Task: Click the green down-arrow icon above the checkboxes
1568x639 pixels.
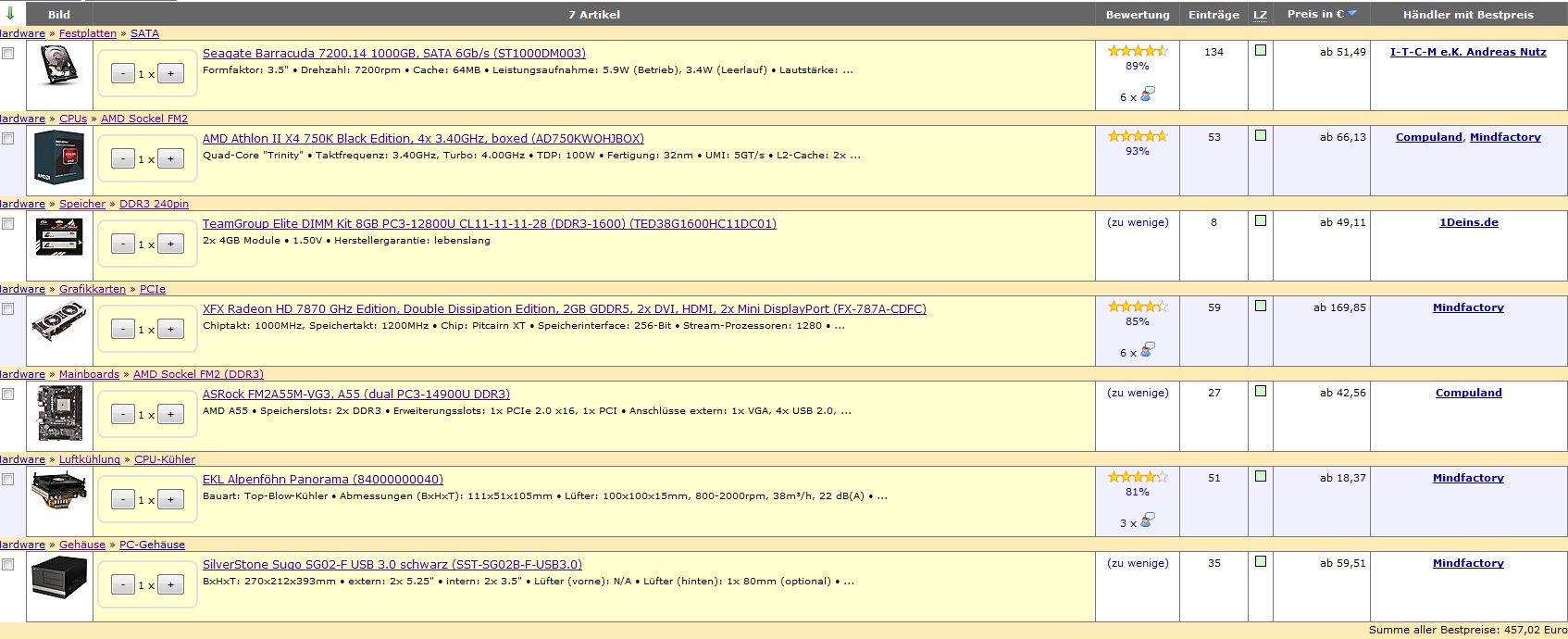Action: pyautogui.click(x=9, y=14)
